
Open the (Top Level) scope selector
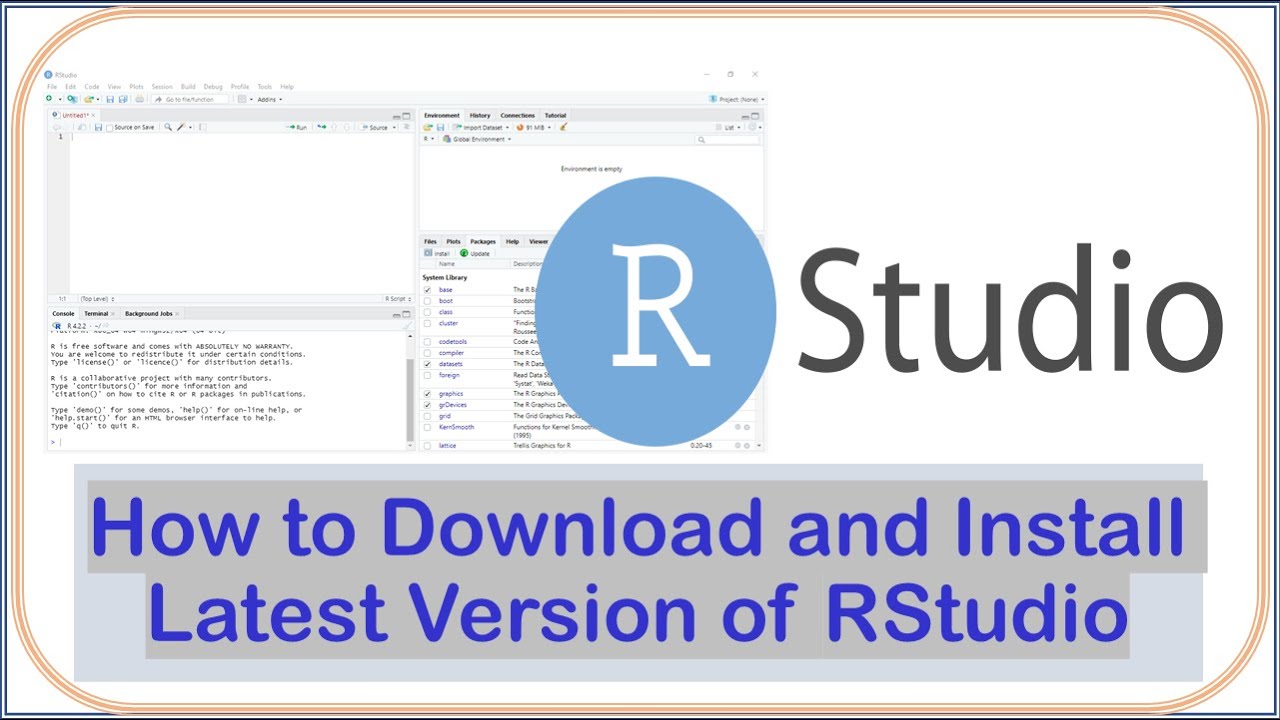pos(97,299)
